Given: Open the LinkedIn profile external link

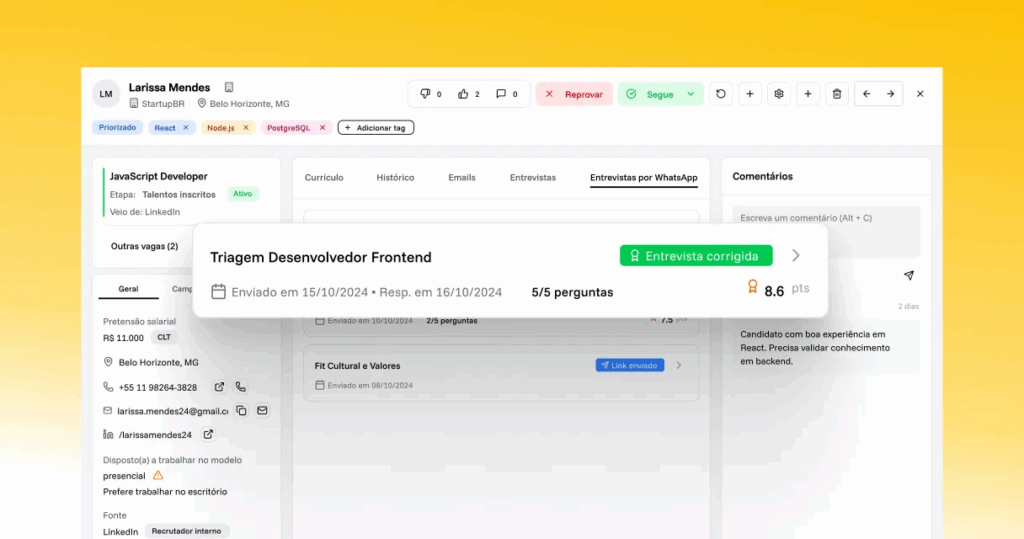Looking at the screenshot, I should pos(208,435).
